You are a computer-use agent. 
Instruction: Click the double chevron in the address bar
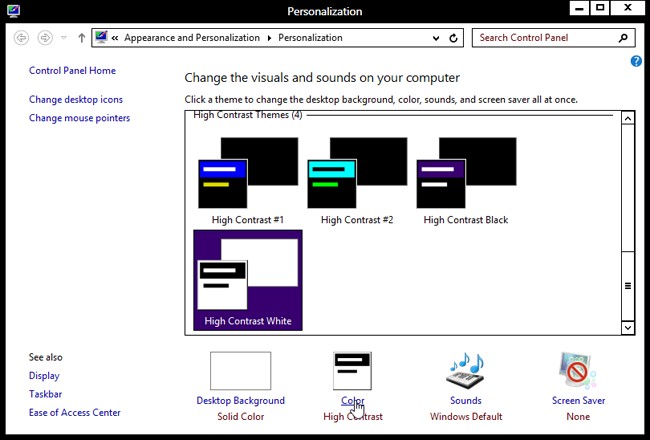115,38
